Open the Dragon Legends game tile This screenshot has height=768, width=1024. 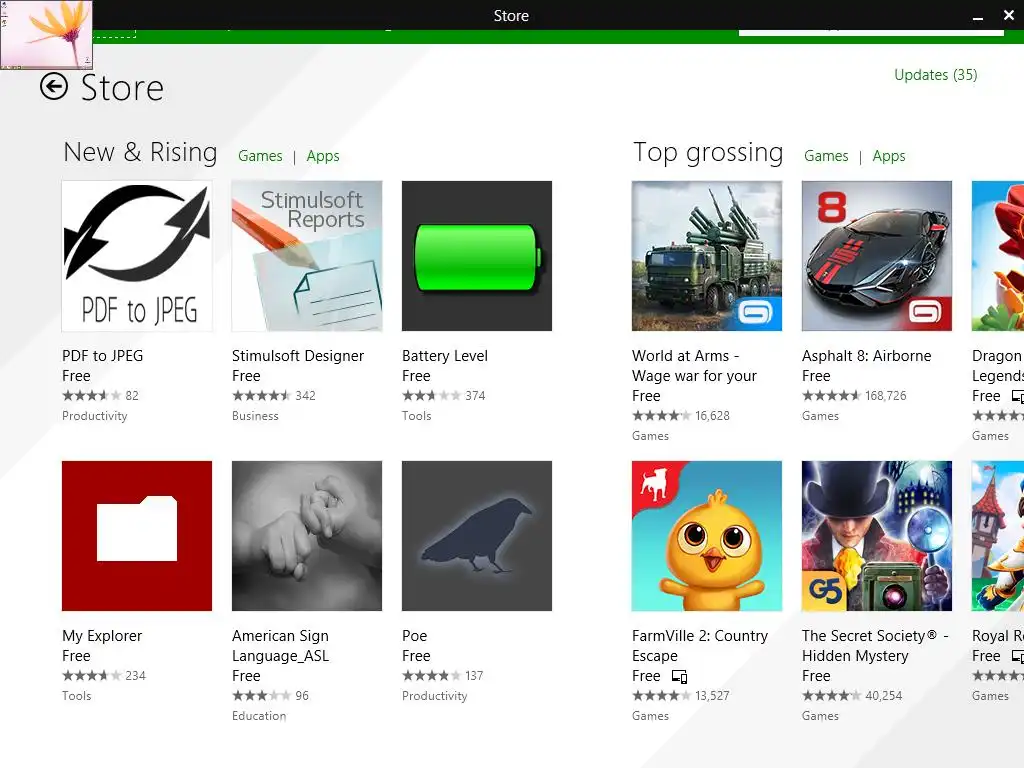[x=998, y=256]
